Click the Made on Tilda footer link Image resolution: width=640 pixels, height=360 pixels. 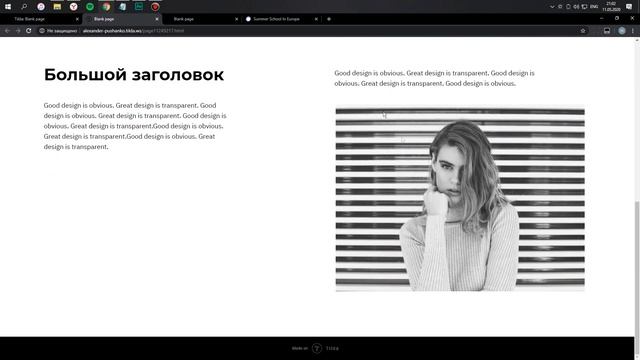coord(316,348)
